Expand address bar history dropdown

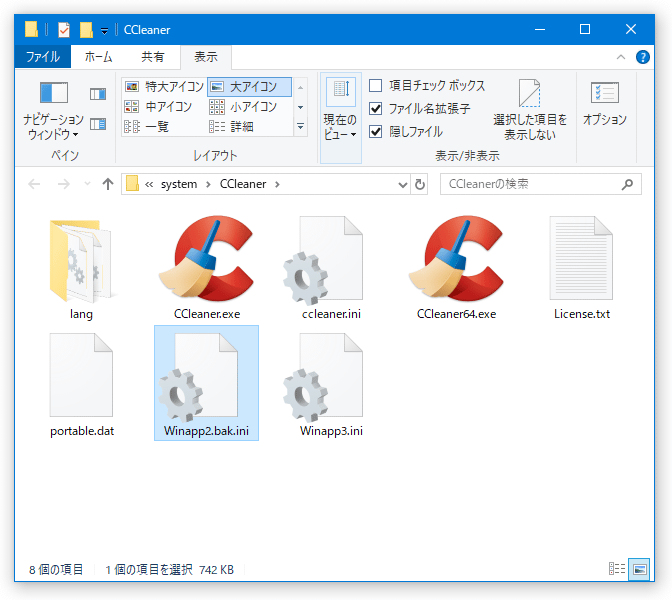tap(402, 185)
